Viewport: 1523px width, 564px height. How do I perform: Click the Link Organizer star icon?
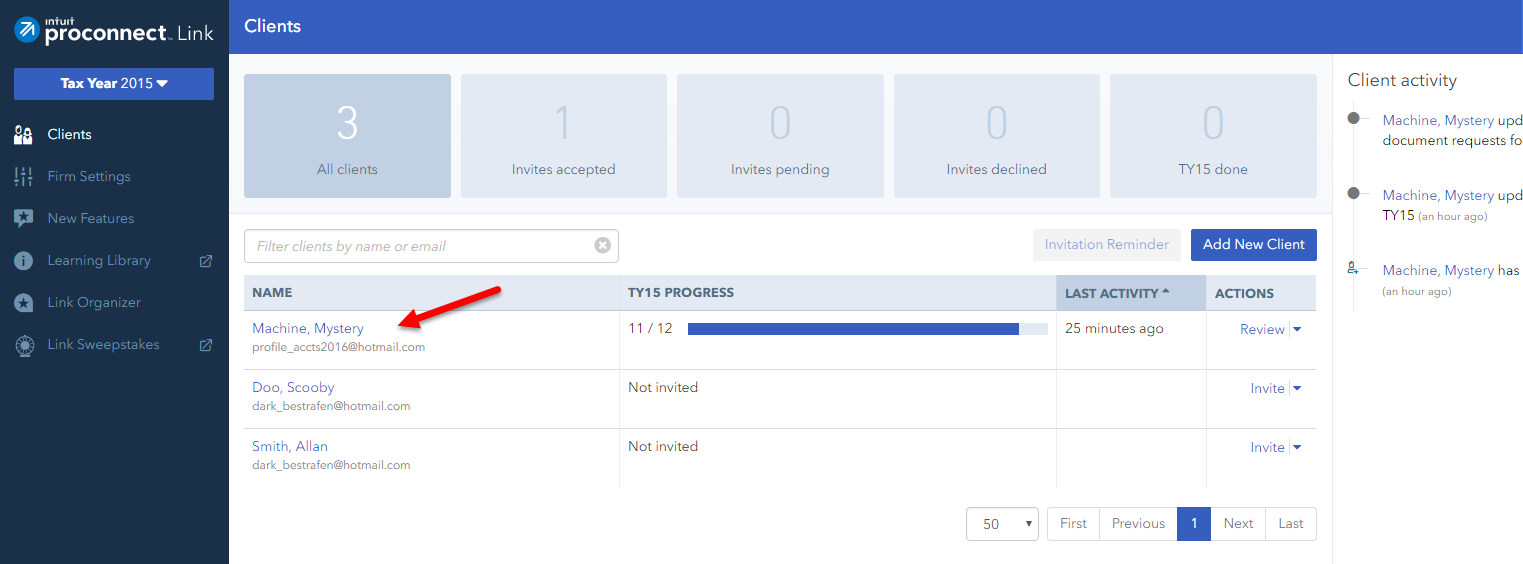coord(24,303)
